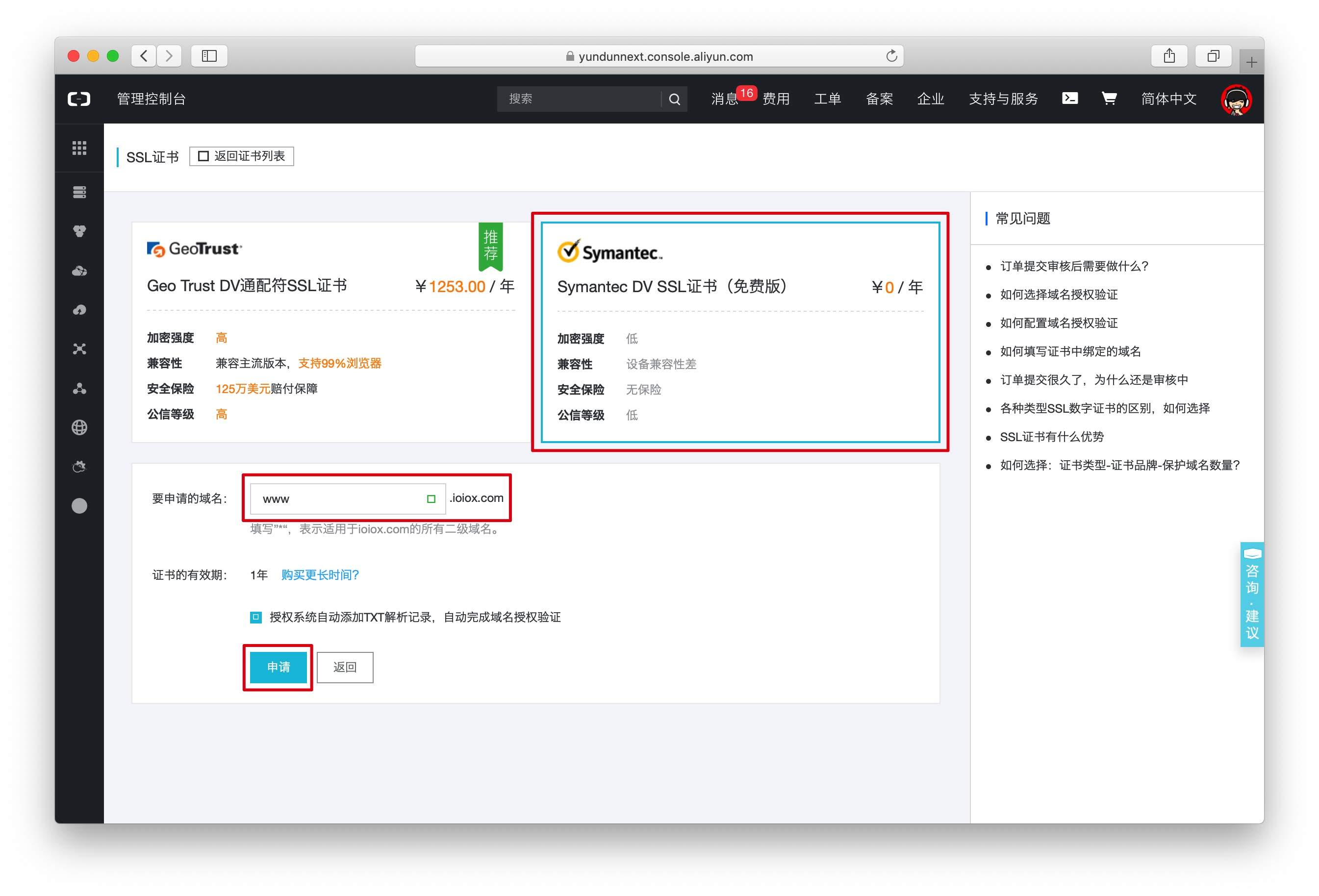The width and height of the screenshot is (1319, 896).
Task: Click the 申请 apply button
Action: click(x=278, y=667)
